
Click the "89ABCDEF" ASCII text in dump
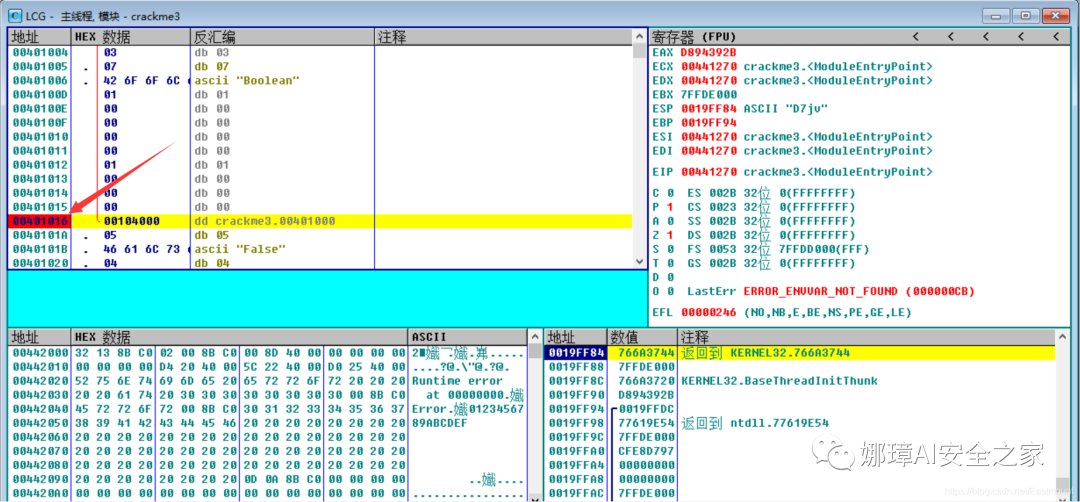tap(439, 423)
